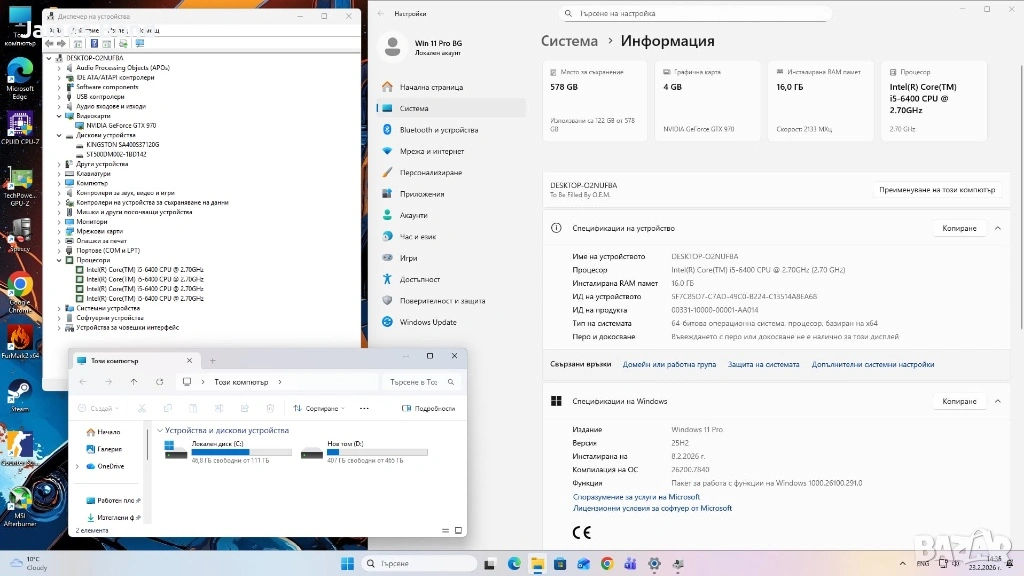
Task: Click the Up arrow in File Explorer
Action: (134, 382)
